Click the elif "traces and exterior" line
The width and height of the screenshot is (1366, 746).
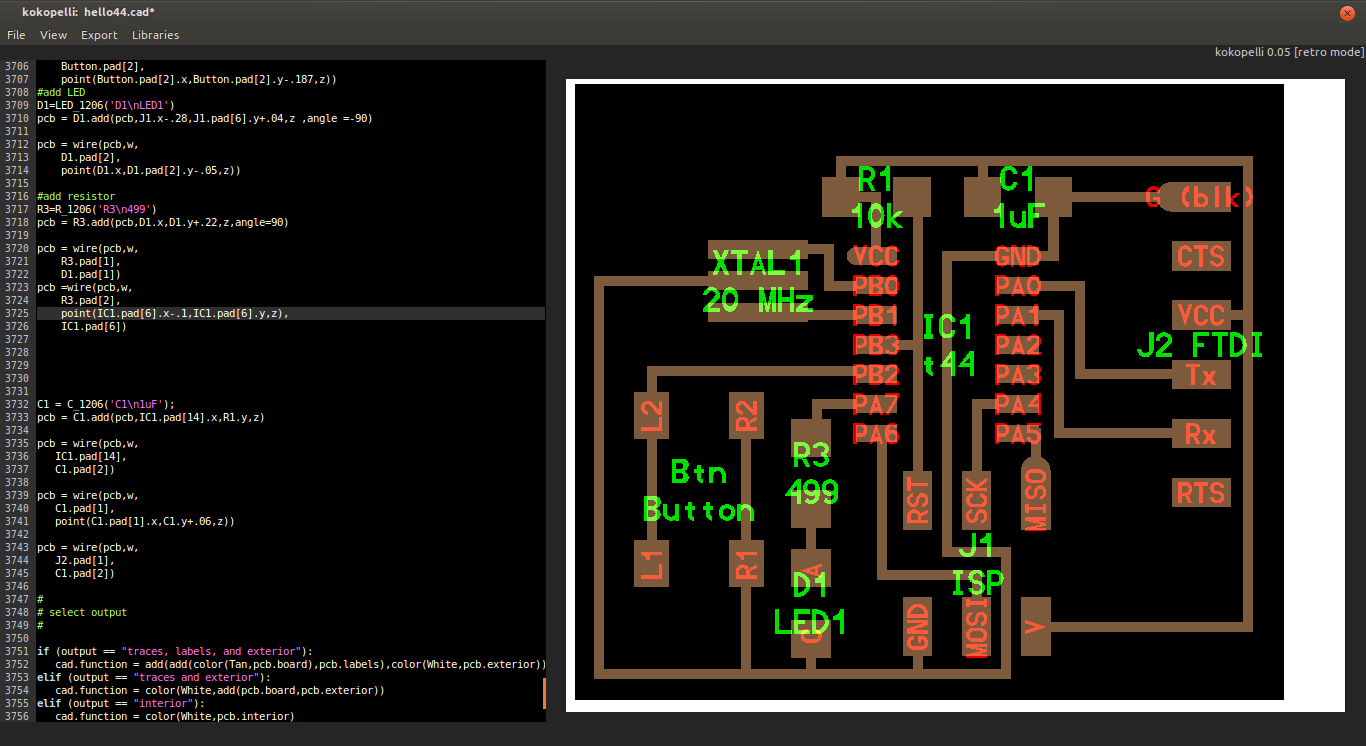[x=154, y=677]
